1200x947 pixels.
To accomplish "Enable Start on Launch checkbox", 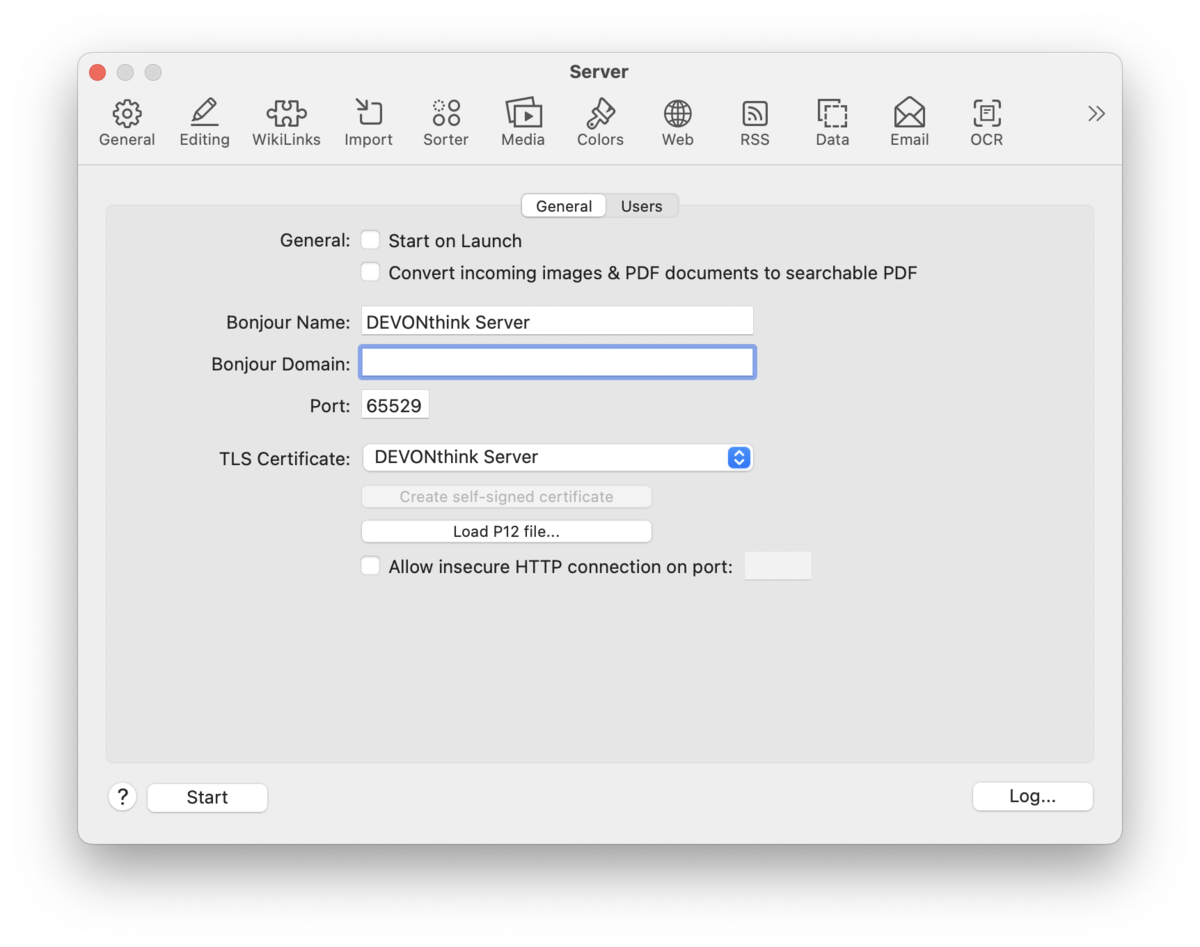I will [x=370, y=240].
